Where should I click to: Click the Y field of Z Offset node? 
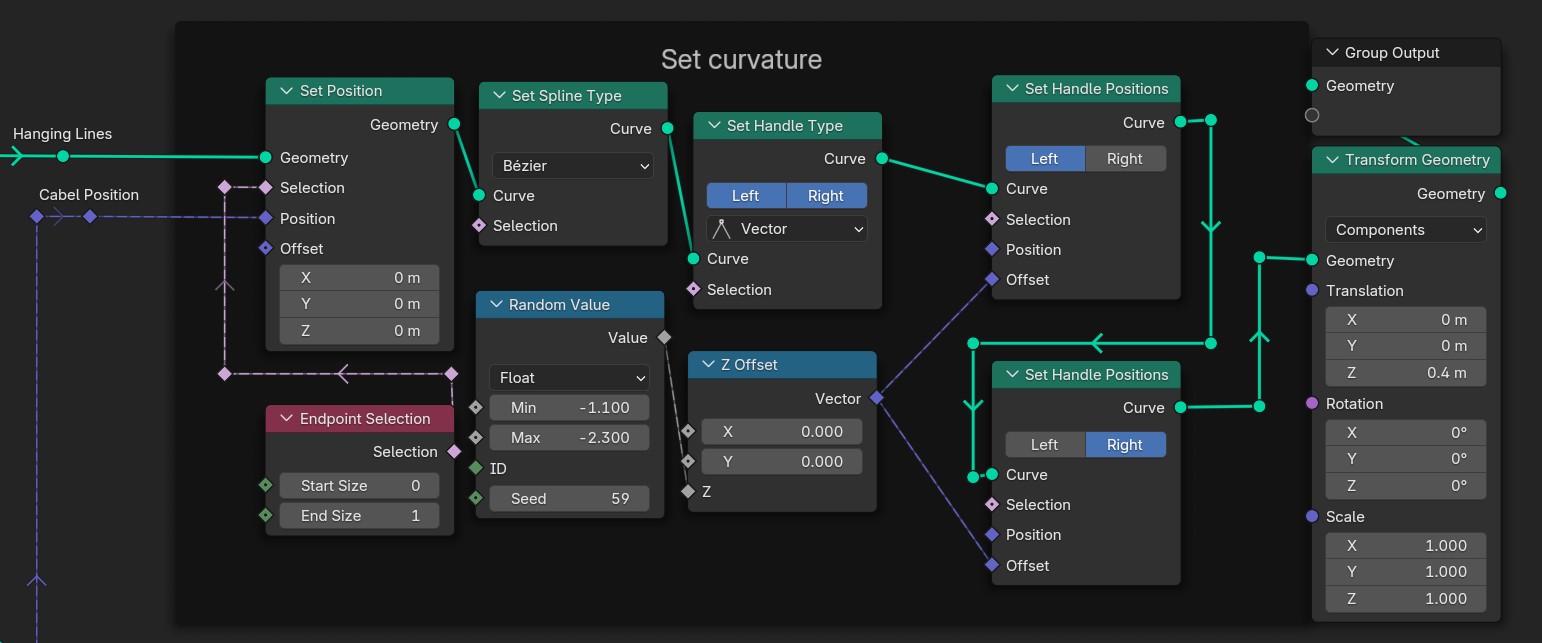coord(782,462)
